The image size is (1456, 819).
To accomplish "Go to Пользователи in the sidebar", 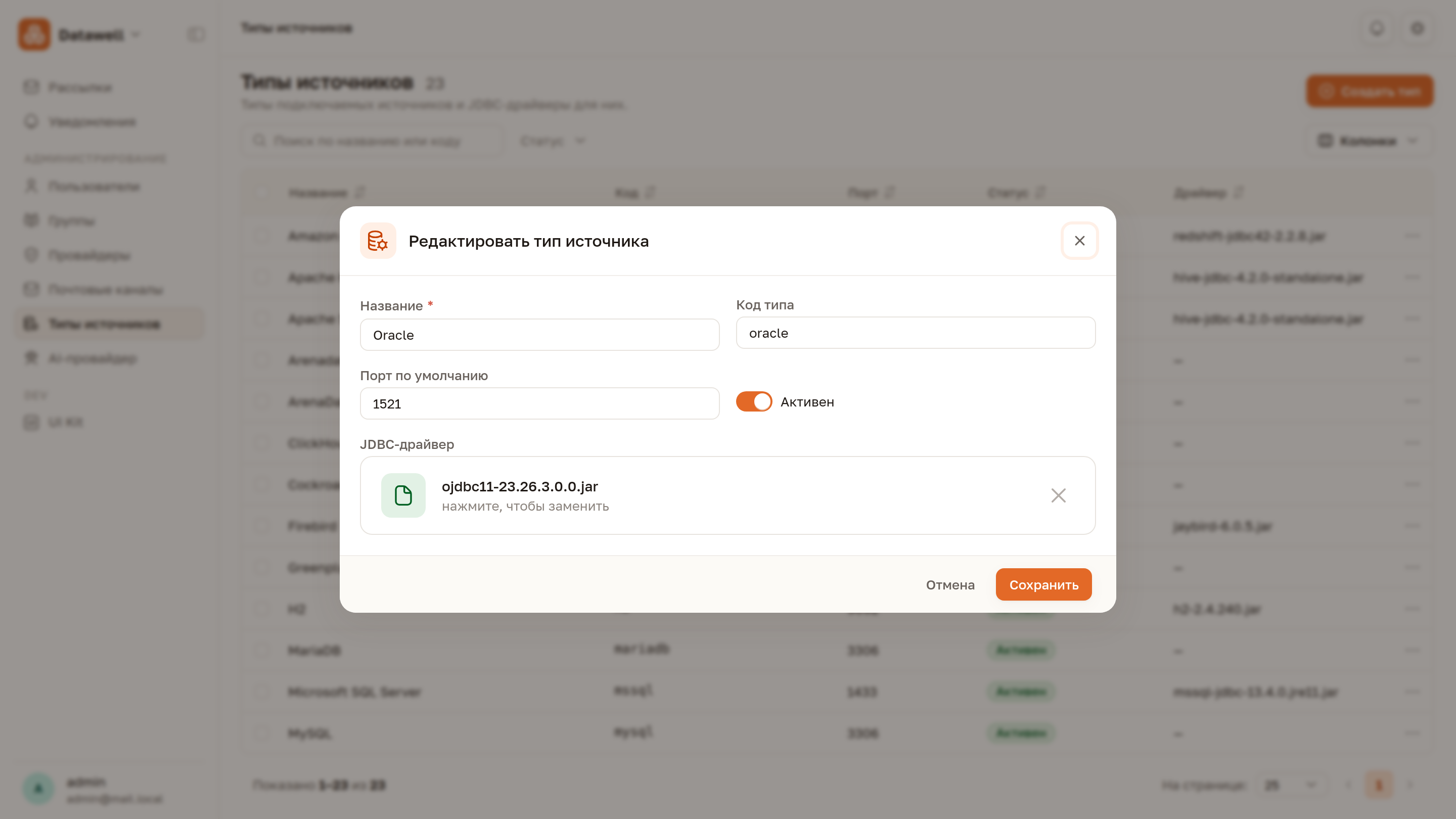I will click(109, 187).
